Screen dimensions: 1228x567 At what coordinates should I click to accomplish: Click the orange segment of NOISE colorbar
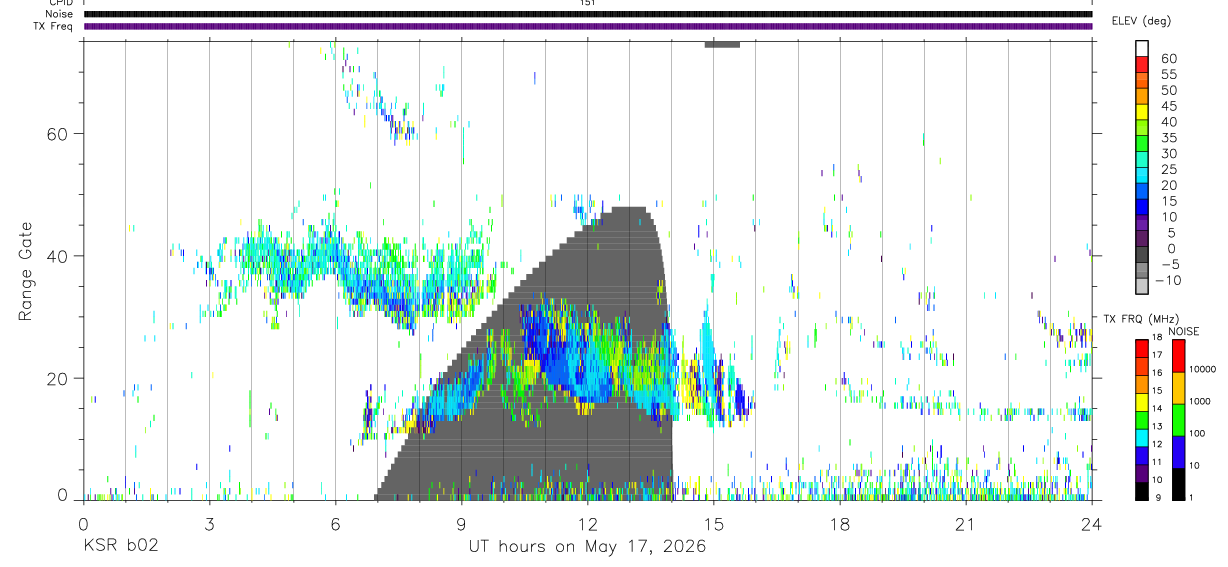pos(1178,388)
